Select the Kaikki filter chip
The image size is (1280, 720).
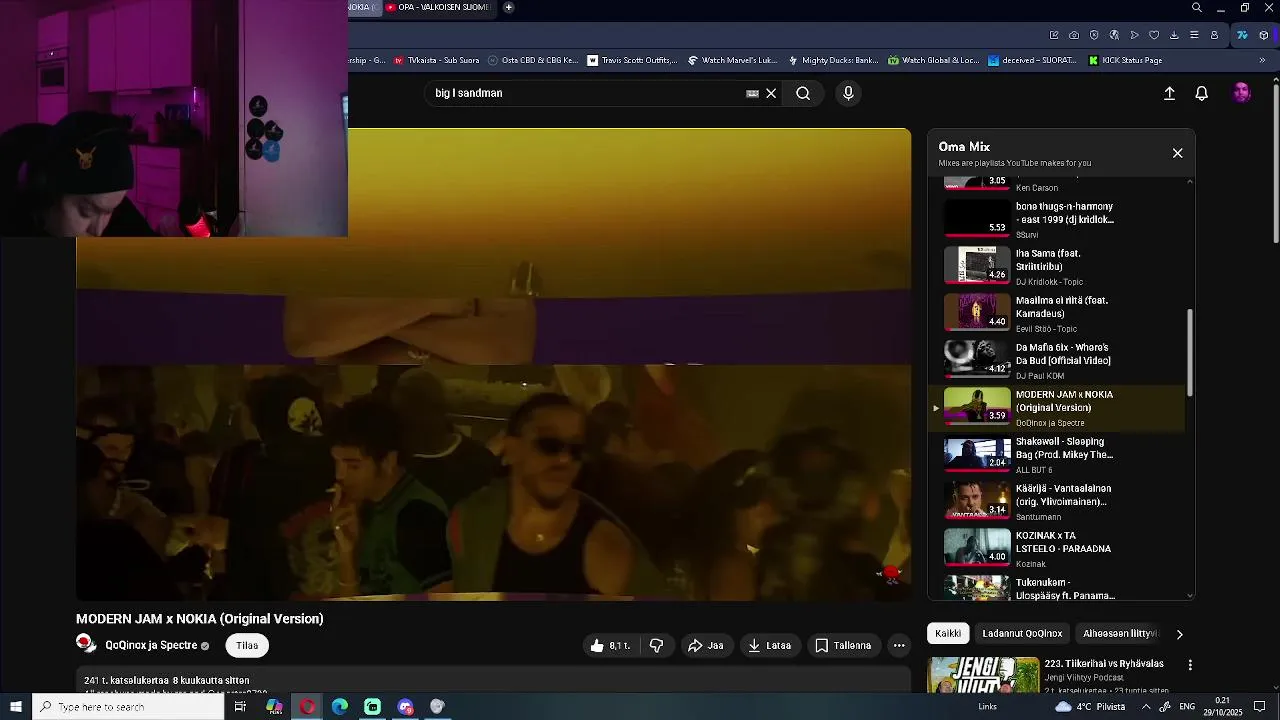point(948,633)
